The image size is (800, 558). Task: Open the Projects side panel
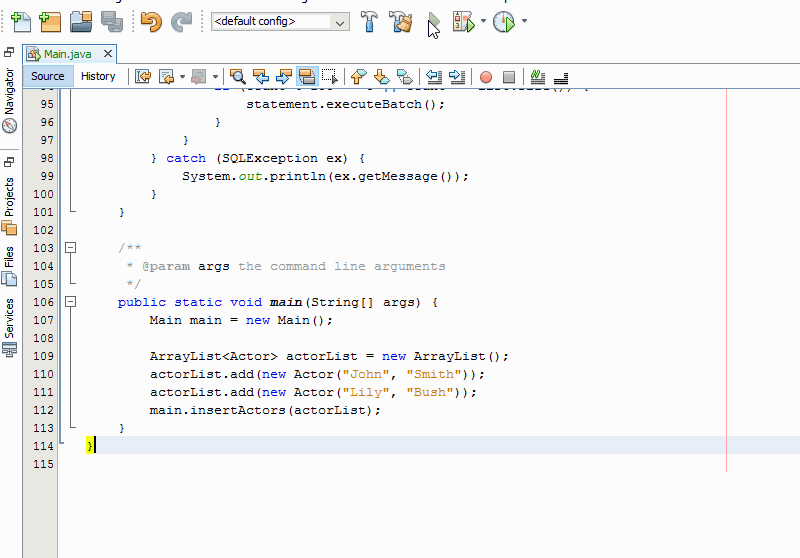tap(10, 196)
